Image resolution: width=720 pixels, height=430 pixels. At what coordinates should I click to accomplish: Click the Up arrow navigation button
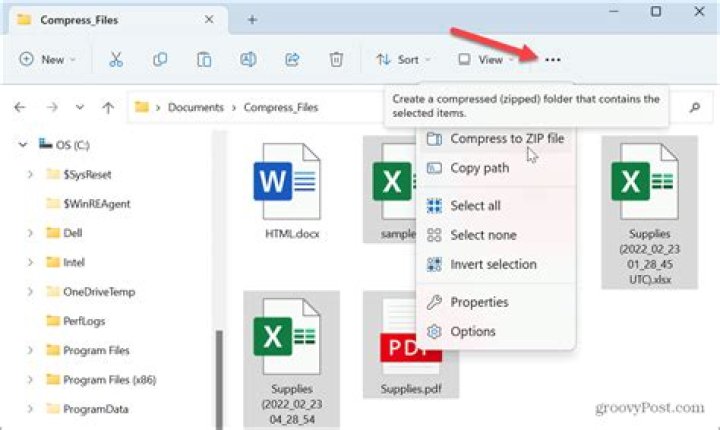pyautogui.click(x=108, y=107)
